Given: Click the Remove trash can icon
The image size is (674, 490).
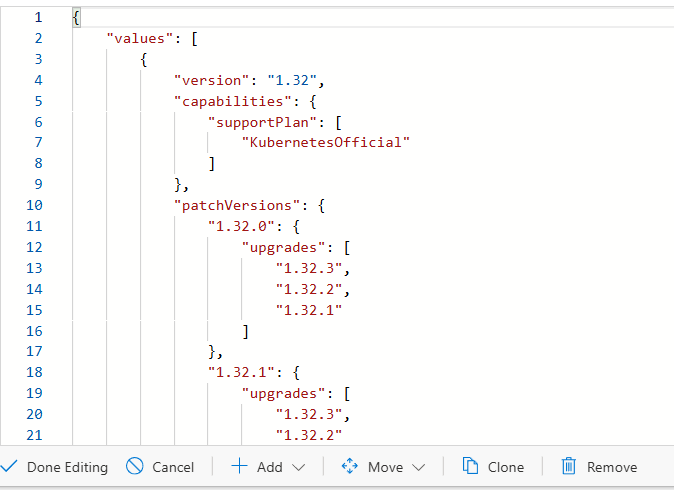Looking at the screenshot, I should click(569, 466).
